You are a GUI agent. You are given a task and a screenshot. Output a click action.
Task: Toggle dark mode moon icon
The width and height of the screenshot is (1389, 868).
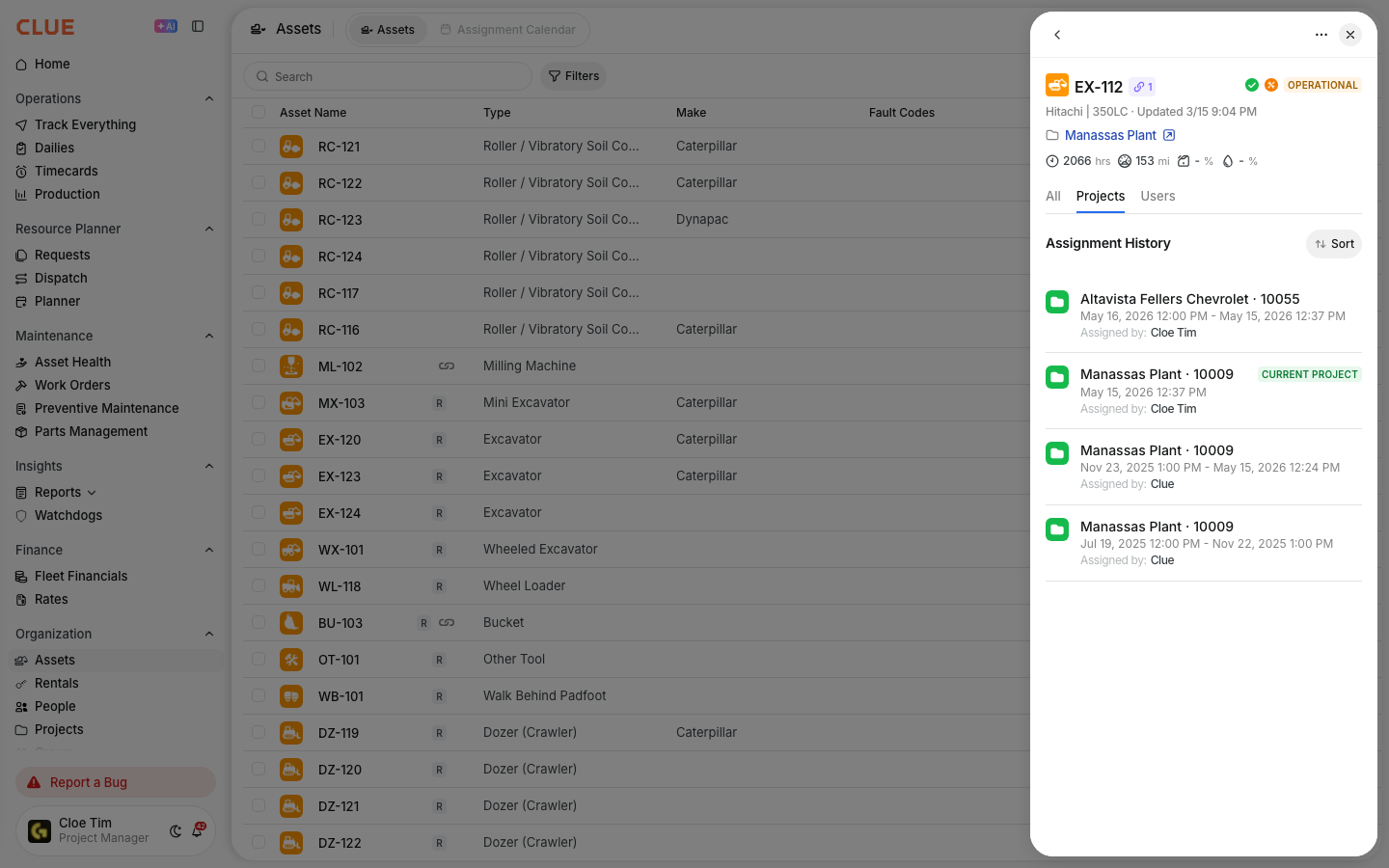click(176, 831)
